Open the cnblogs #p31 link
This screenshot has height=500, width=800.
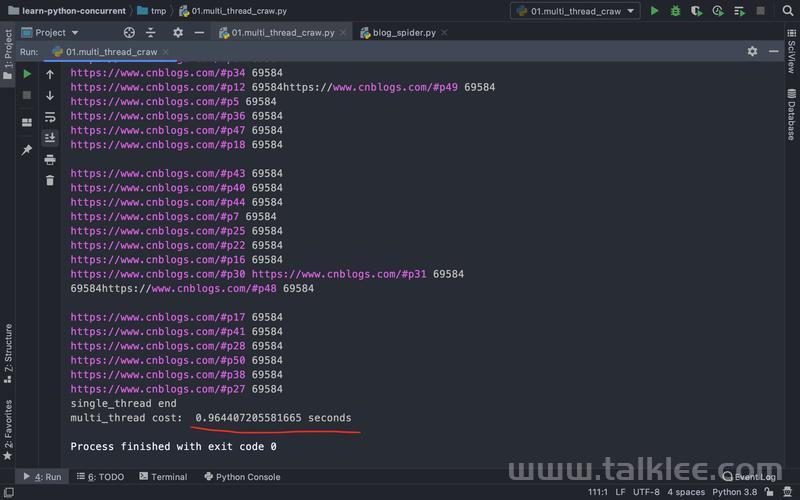click(x=339, y=274)
